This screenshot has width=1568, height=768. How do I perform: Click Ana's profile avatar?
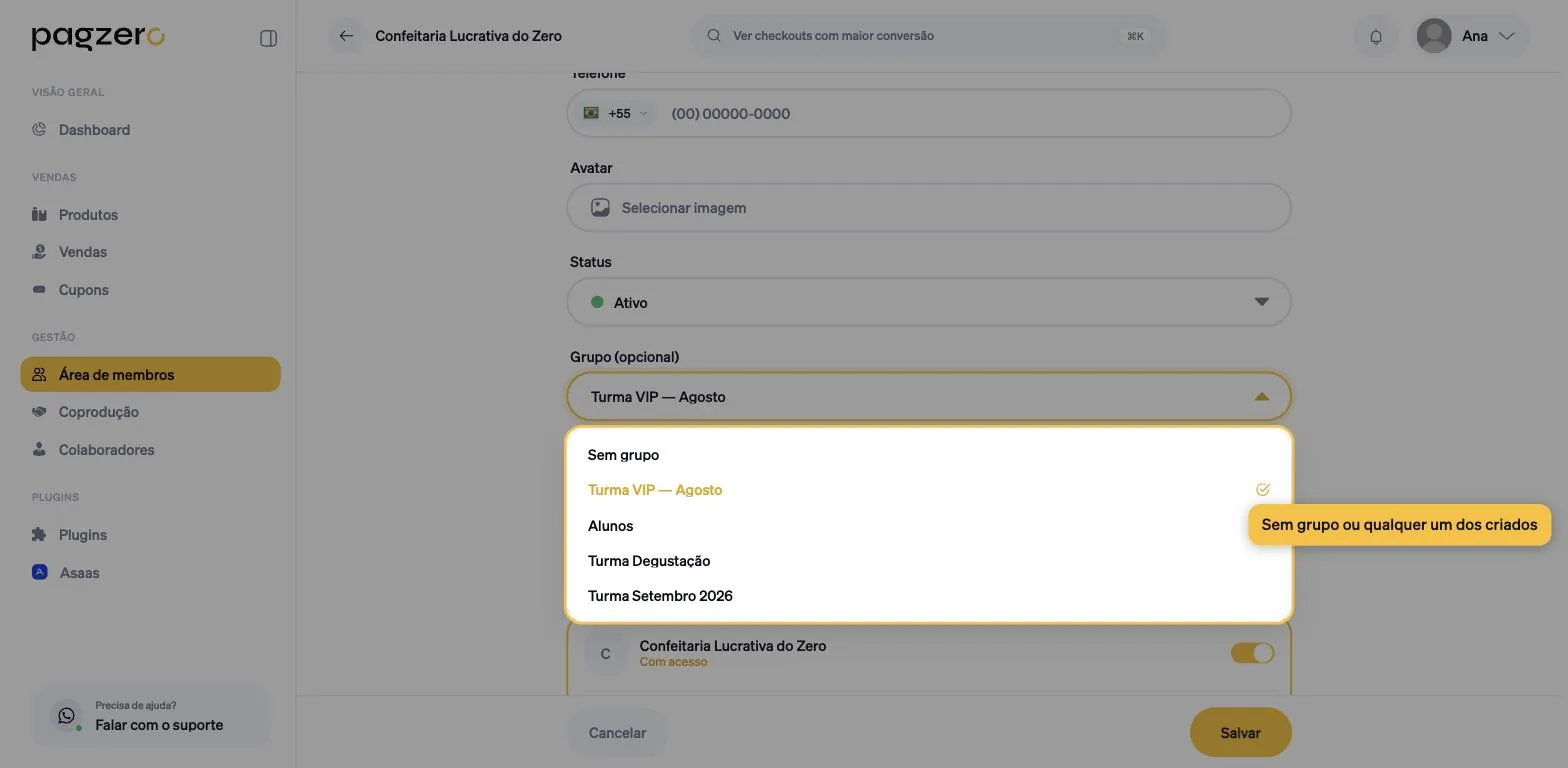pos(1434,36)
